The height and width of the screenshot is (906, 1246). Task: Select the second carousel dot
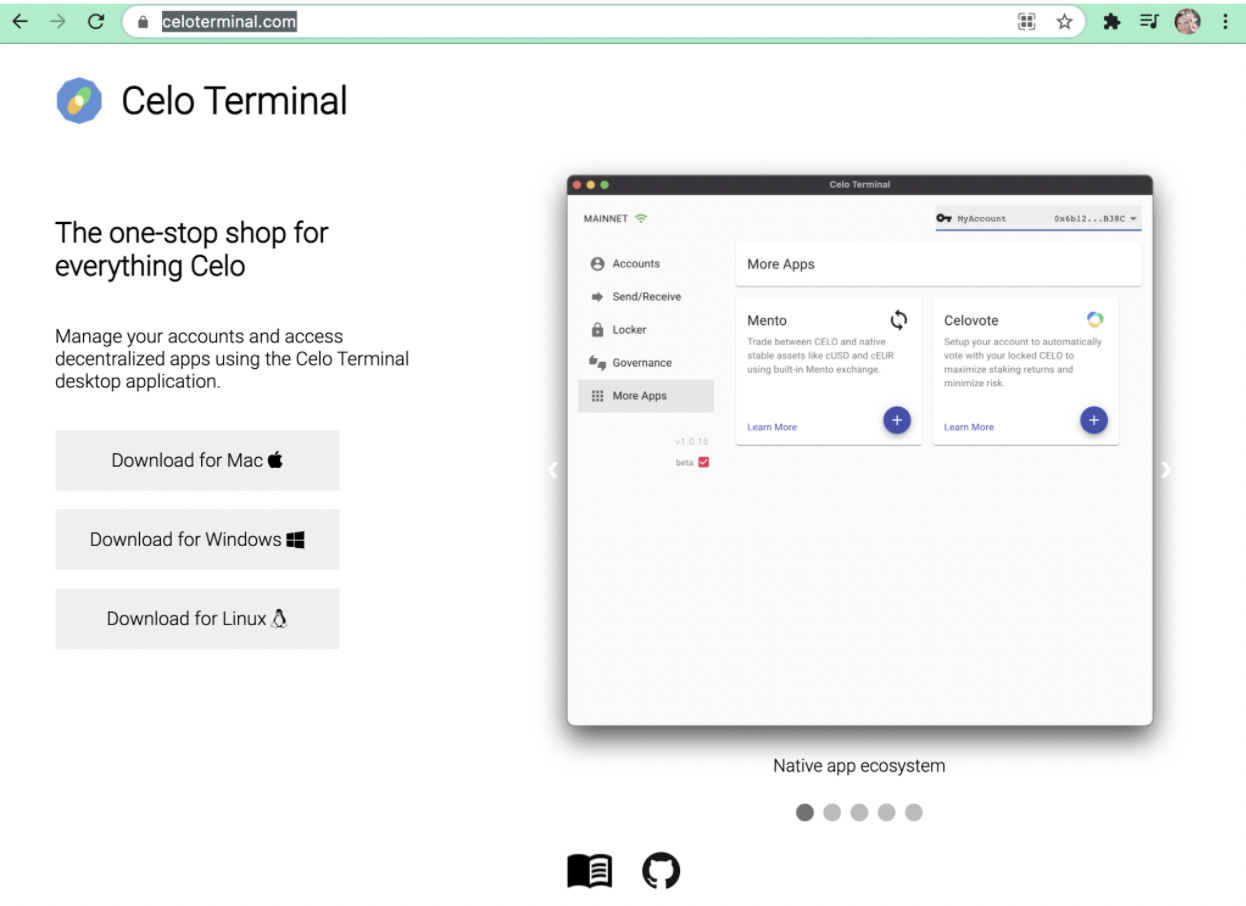pyautogui.click(x=832, y=812)
